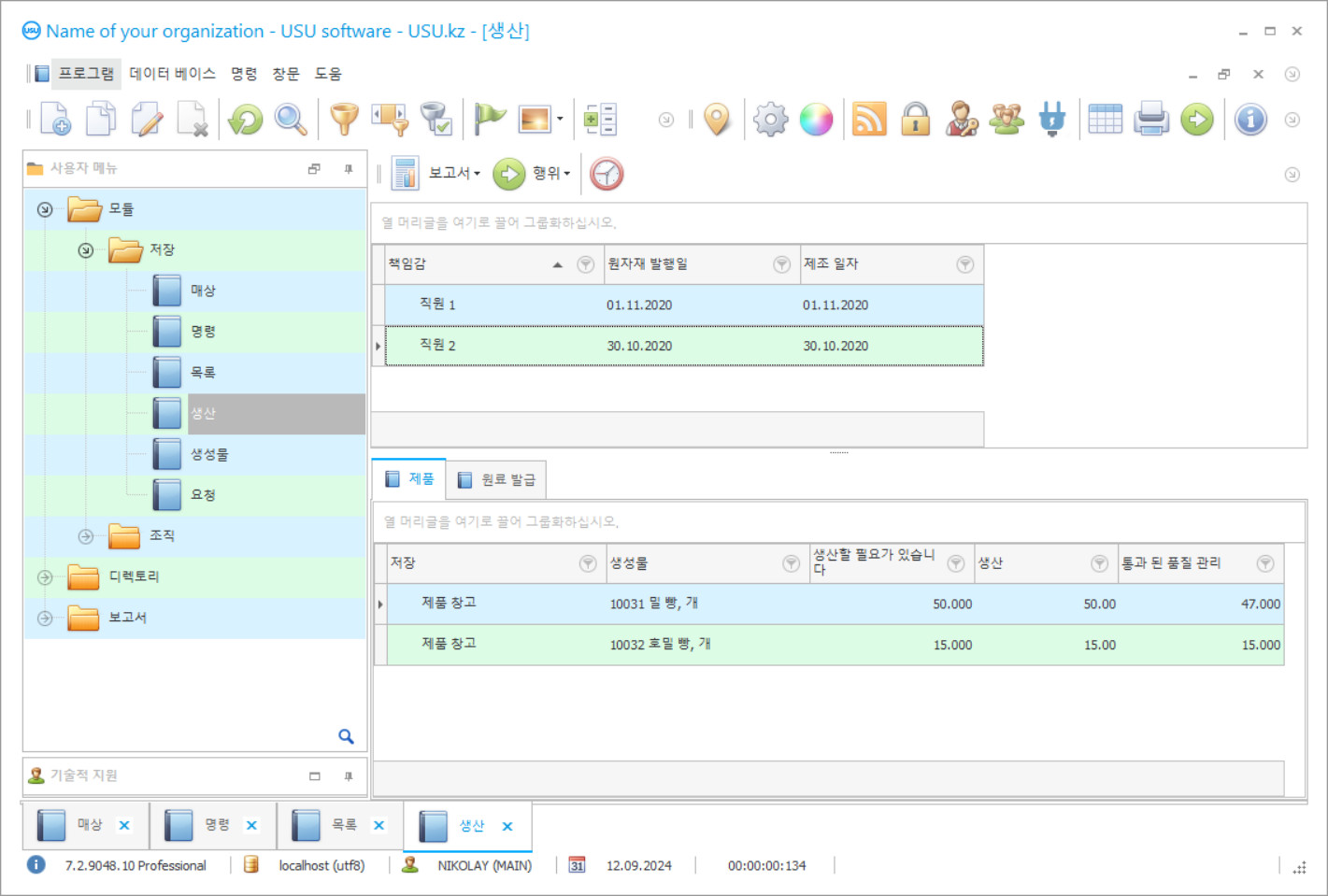Toggle filter on 제조 일자 column
Screen dimensions: 1328x896
coord(965,264)
